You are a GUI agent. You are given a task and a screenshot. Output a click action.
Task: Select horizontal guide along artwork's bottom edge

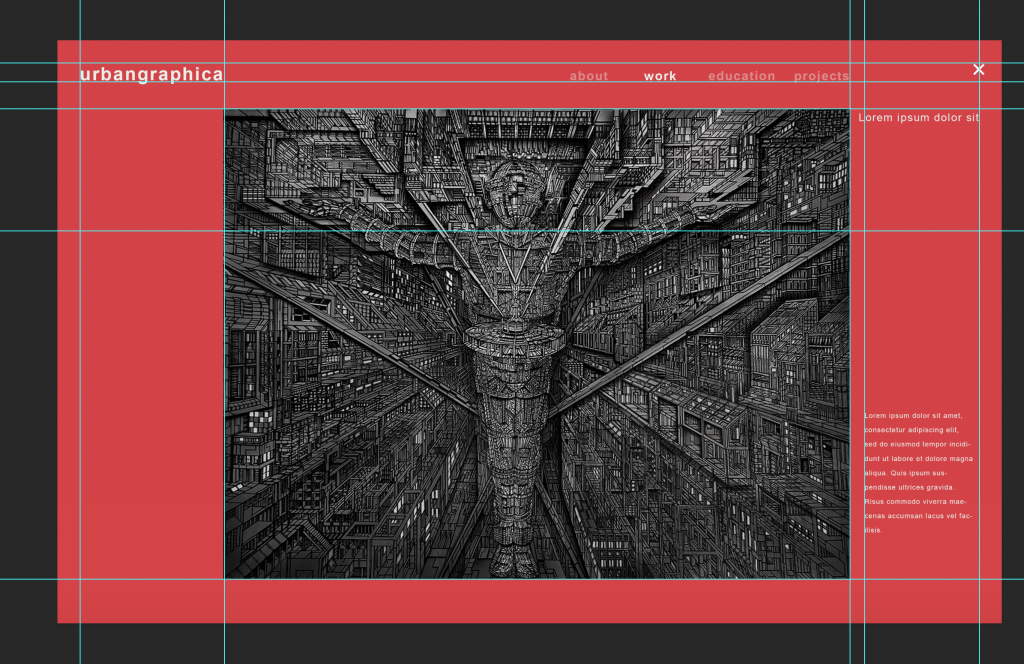400,579
